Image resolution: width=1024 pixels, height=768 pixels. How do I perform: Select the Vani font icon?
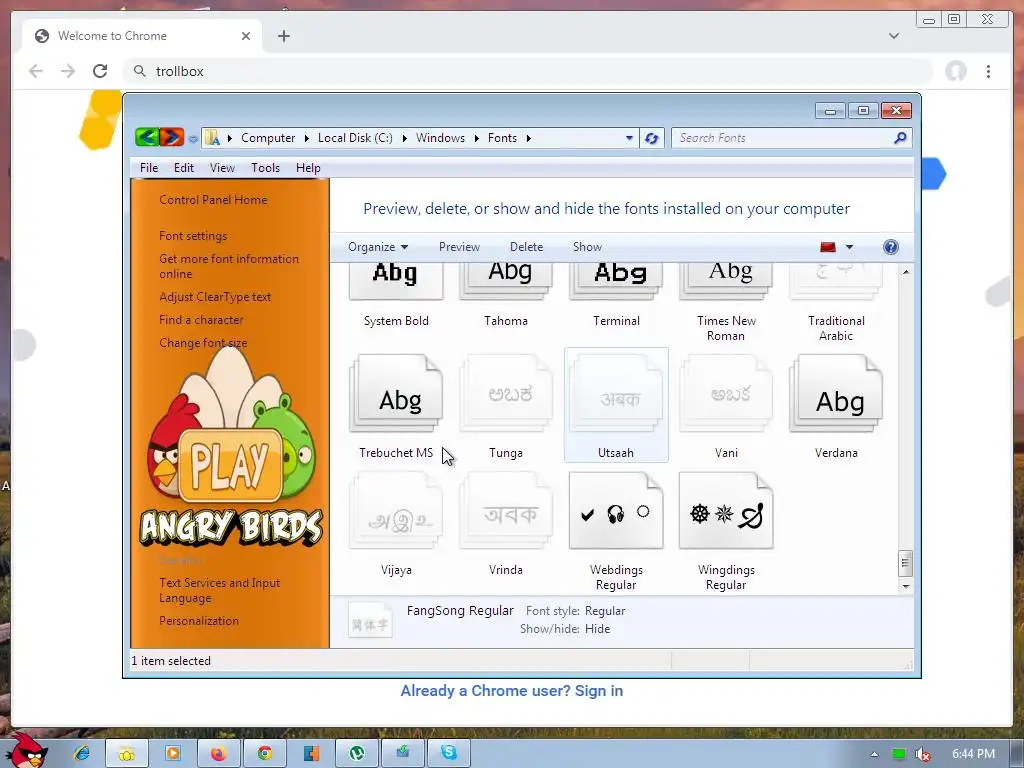point(726,394)
